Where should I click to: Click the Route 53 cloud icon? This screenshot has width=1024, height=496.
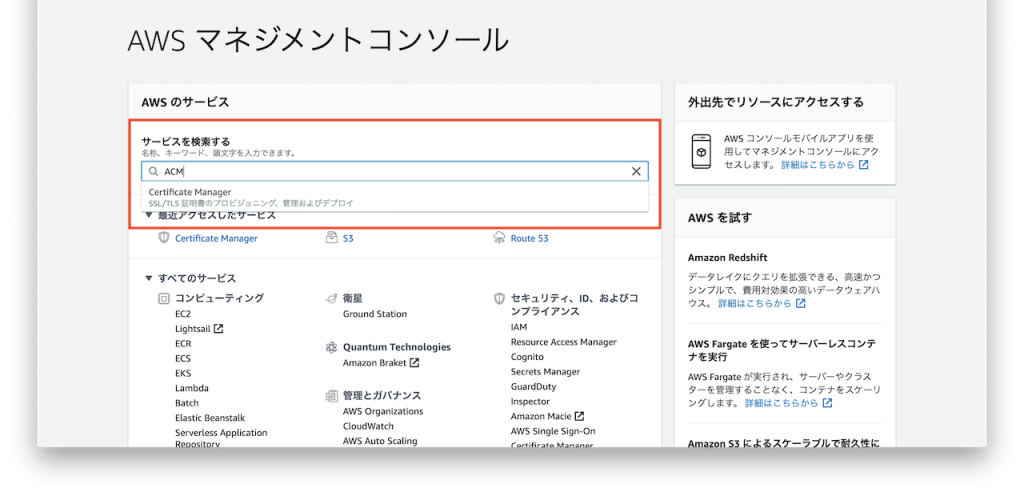pos(500,238)
